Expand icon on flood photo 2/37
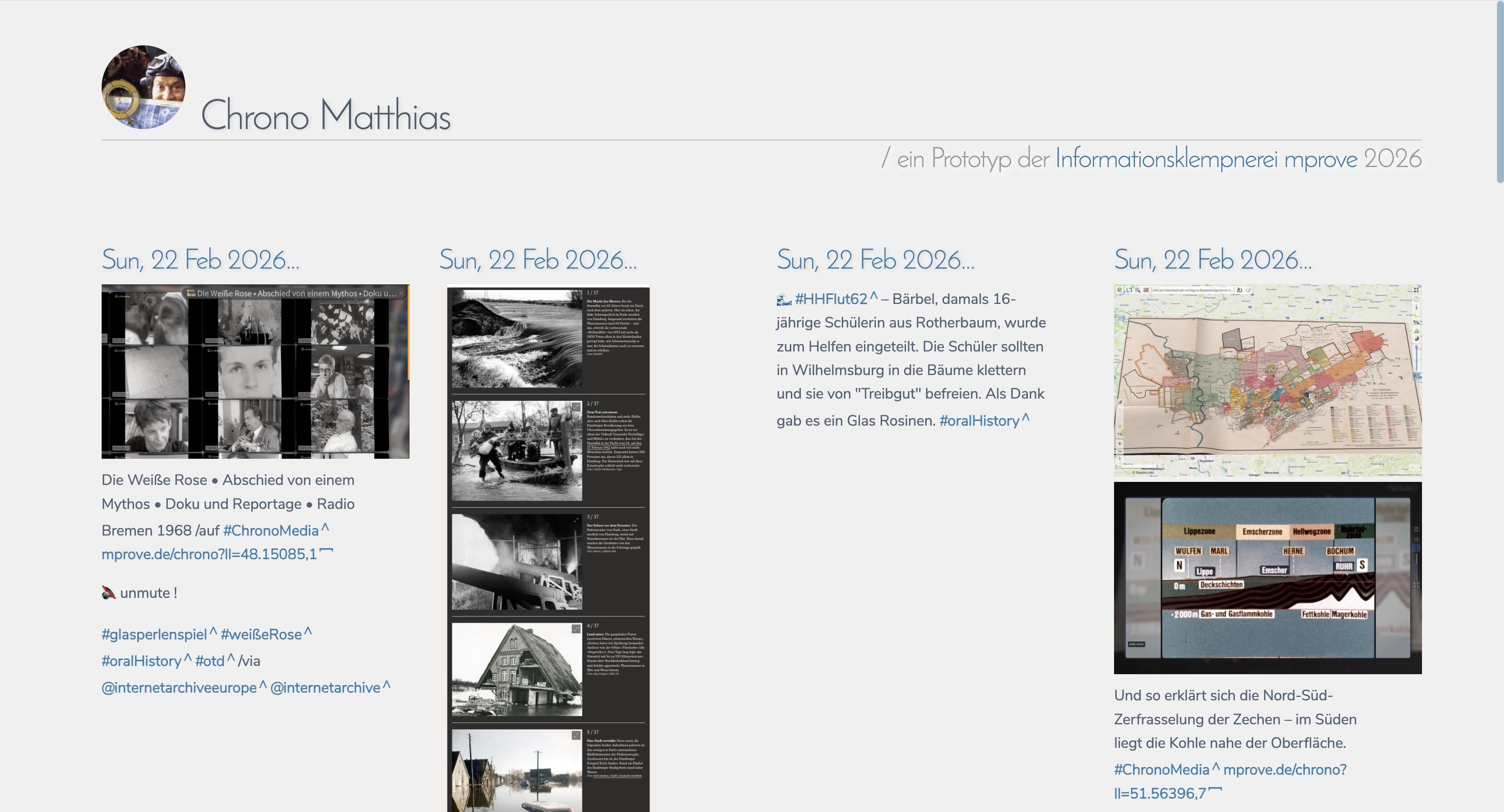Image resolution: width=1504 pixels, height=812 pixels. point(576,407)
